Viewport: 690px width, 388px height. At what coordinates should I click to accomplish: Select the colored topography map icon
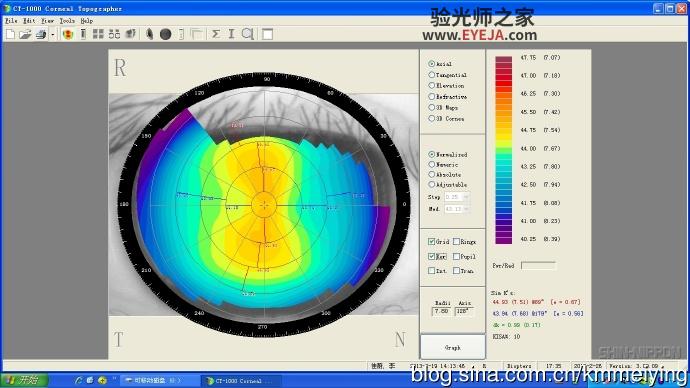point(68,34)
